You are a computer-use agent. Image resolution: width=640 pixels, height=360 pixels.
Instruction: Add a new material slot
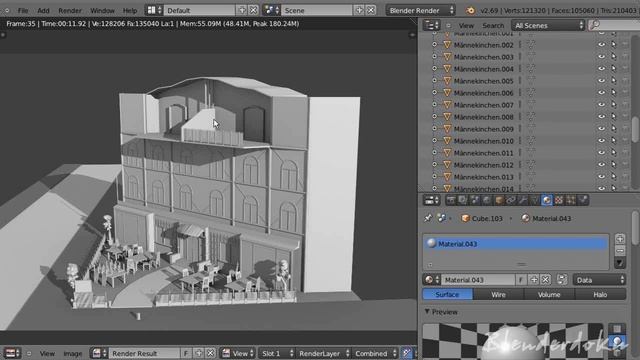pyautogui.click(x=620, y=239)
